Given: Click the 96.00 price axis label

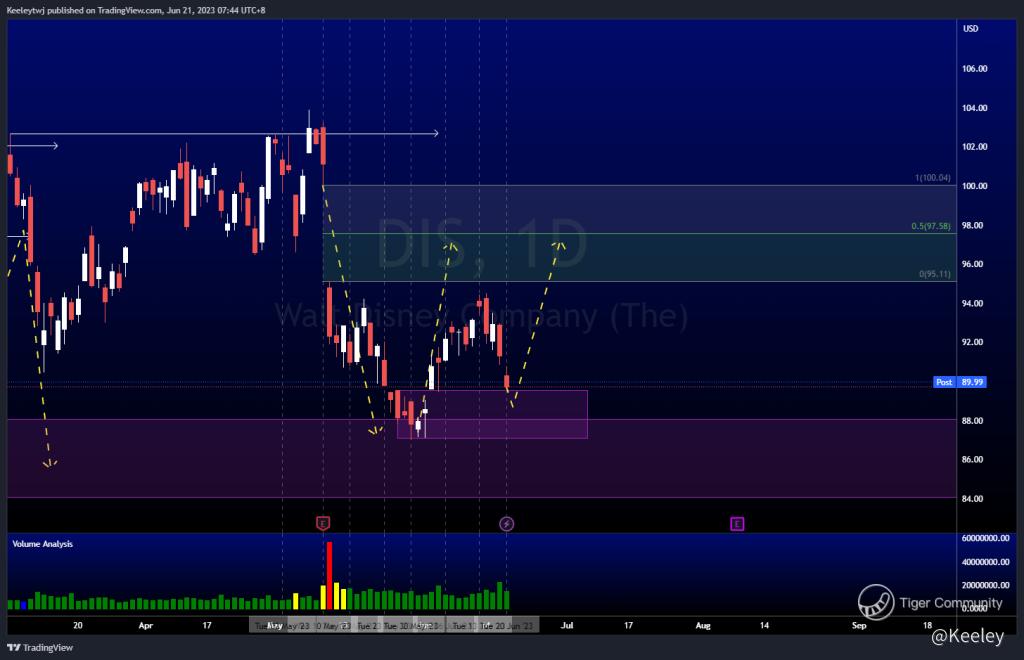Looking at the screenshot, I should pos(974,264).
